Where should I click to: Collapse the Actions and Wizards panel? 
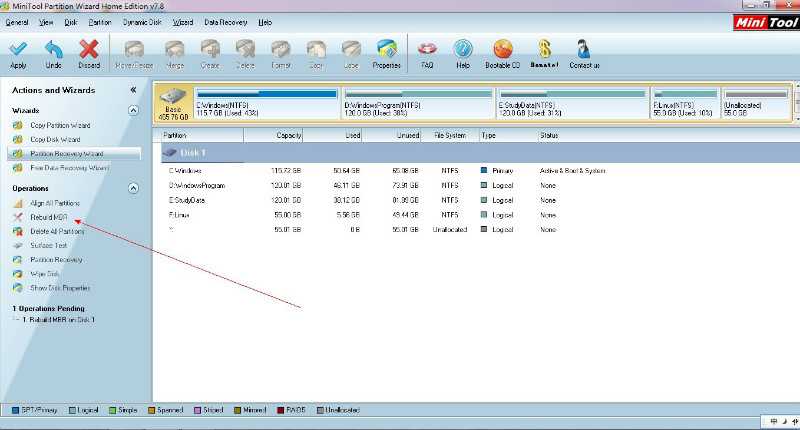pyautogui.click(x=133, y=90)
